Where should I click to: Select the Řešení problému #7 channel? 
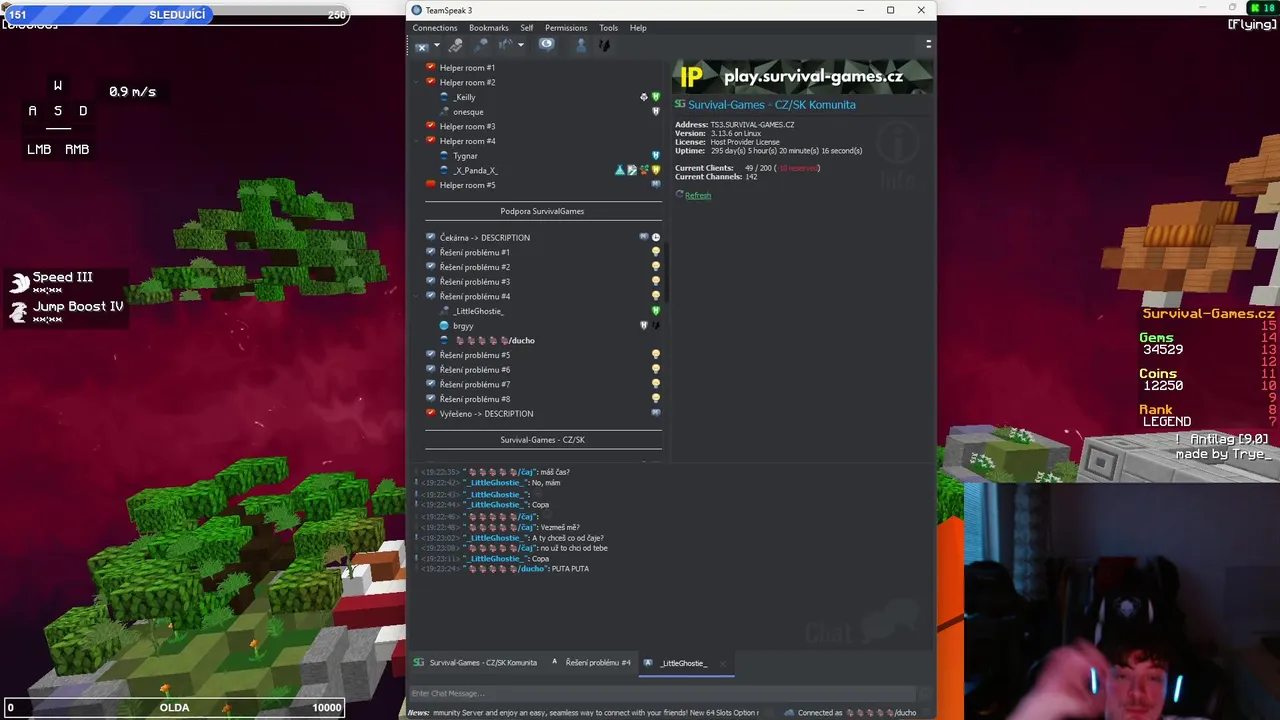pyautogui.click(x=475, y=384)
